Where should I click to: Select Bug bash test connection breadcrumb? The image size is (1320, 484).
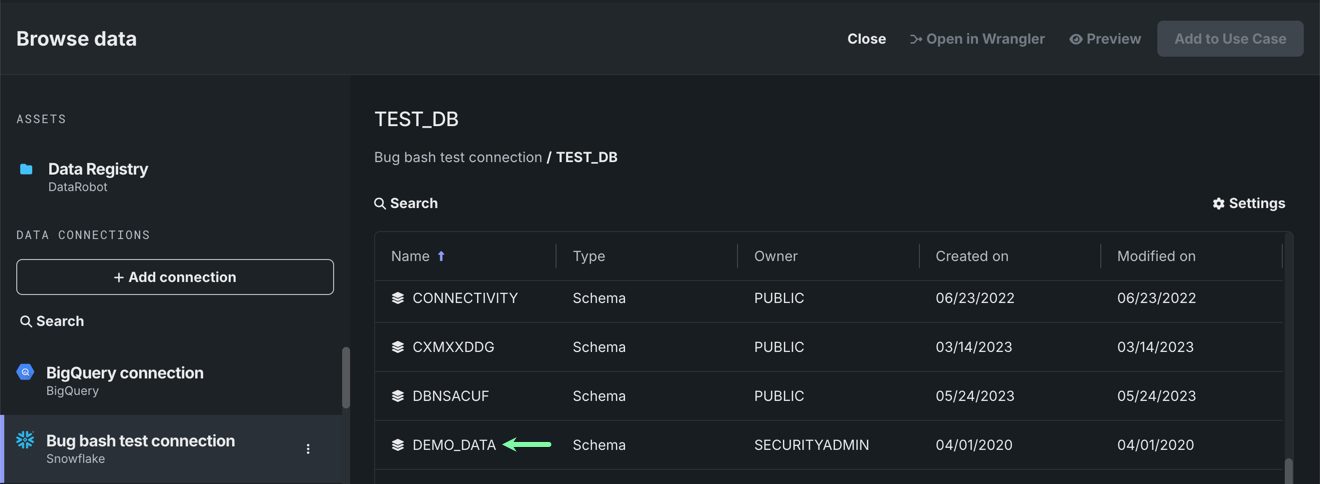(x=458, y=157)
